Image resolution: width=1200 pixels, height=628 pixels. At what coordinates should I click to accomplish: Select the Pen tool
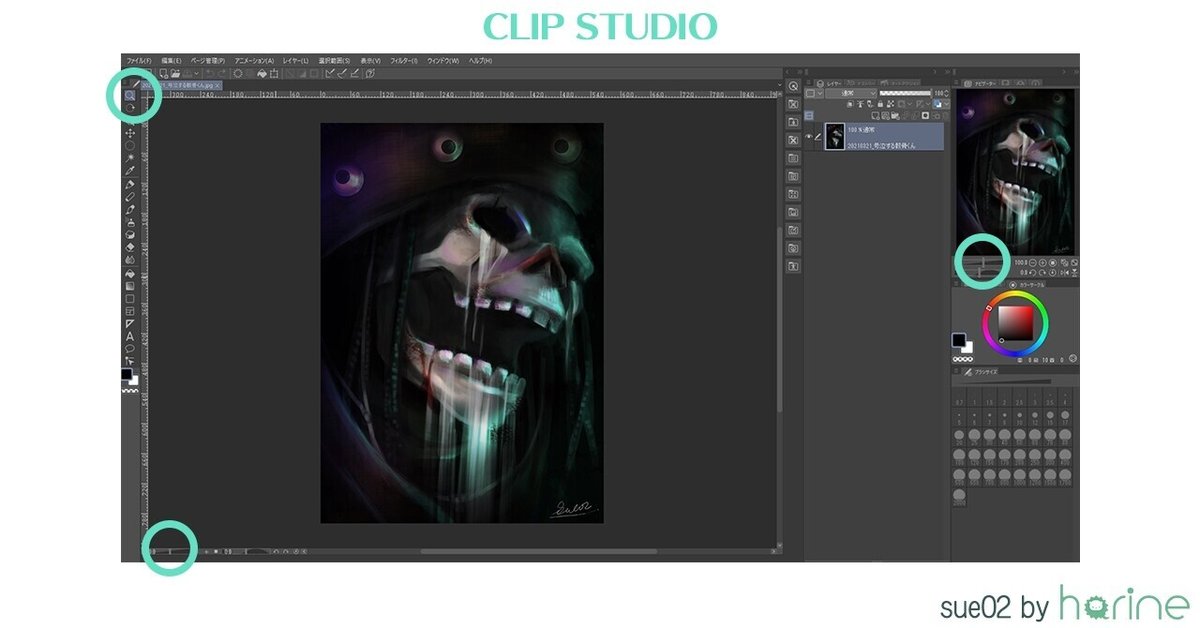(x=130, y=184)
